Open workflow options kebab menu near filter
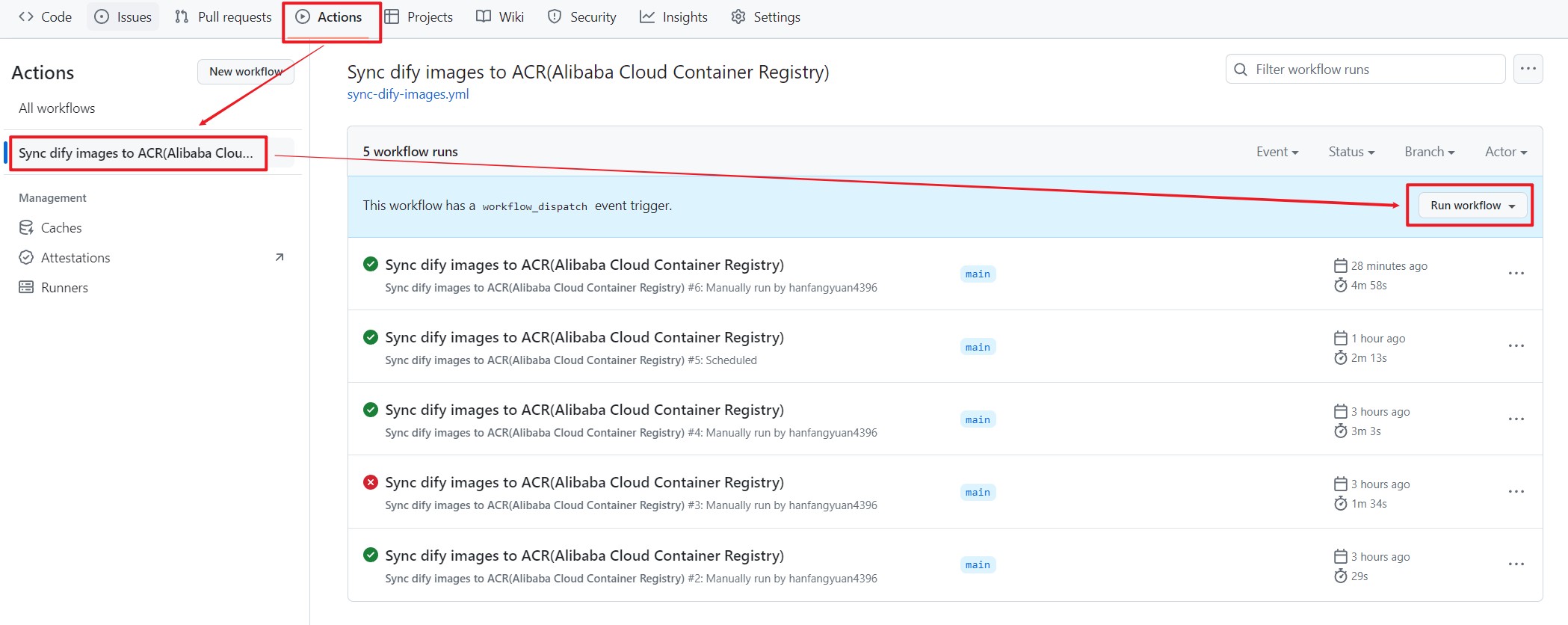1568x625 pixels. tap(1528, 69)
